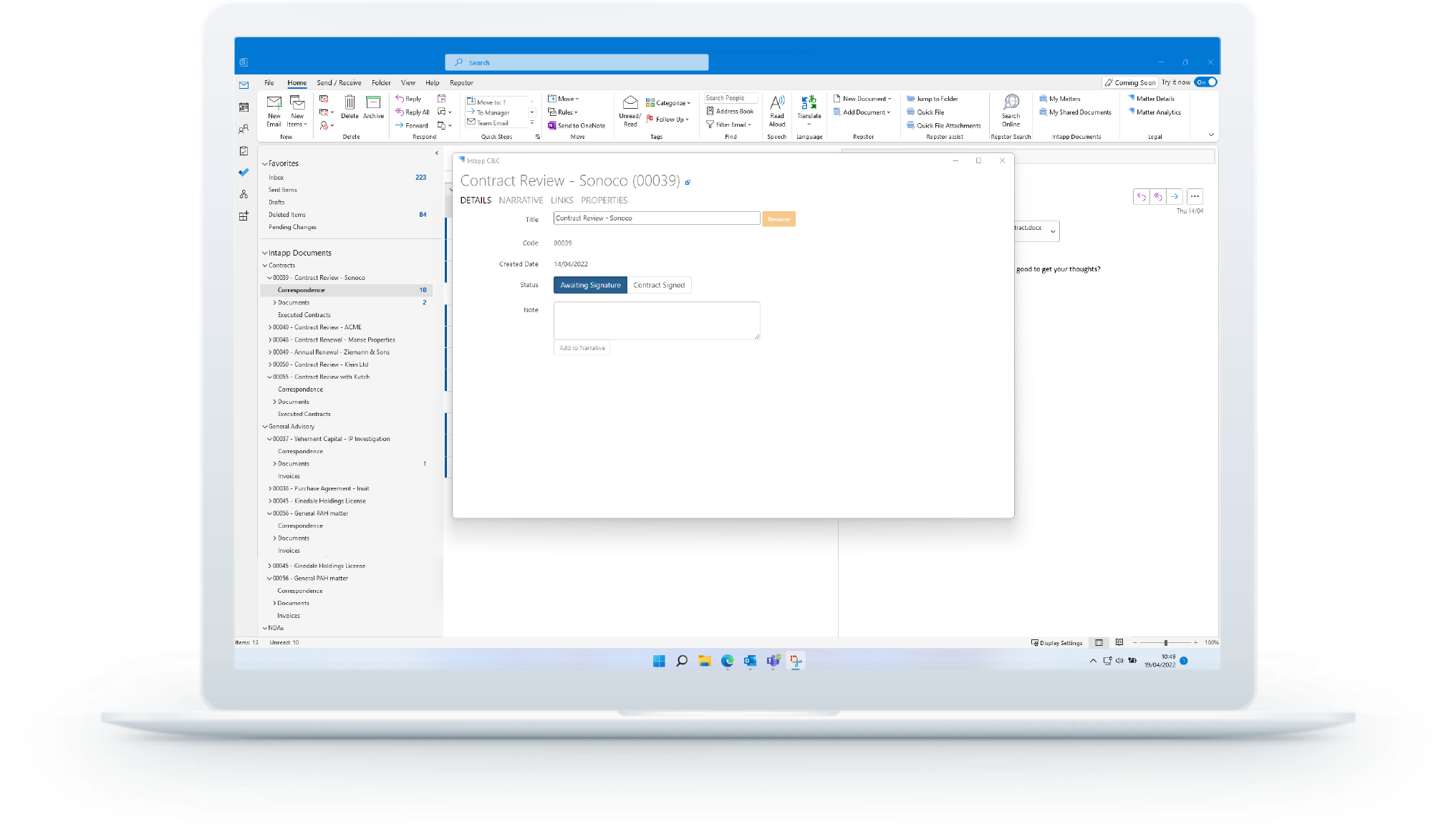Viewport: 1456px width, 837px height.
Task: Open My Matters
Action: pyautogui.click(x=1060, y=99)
